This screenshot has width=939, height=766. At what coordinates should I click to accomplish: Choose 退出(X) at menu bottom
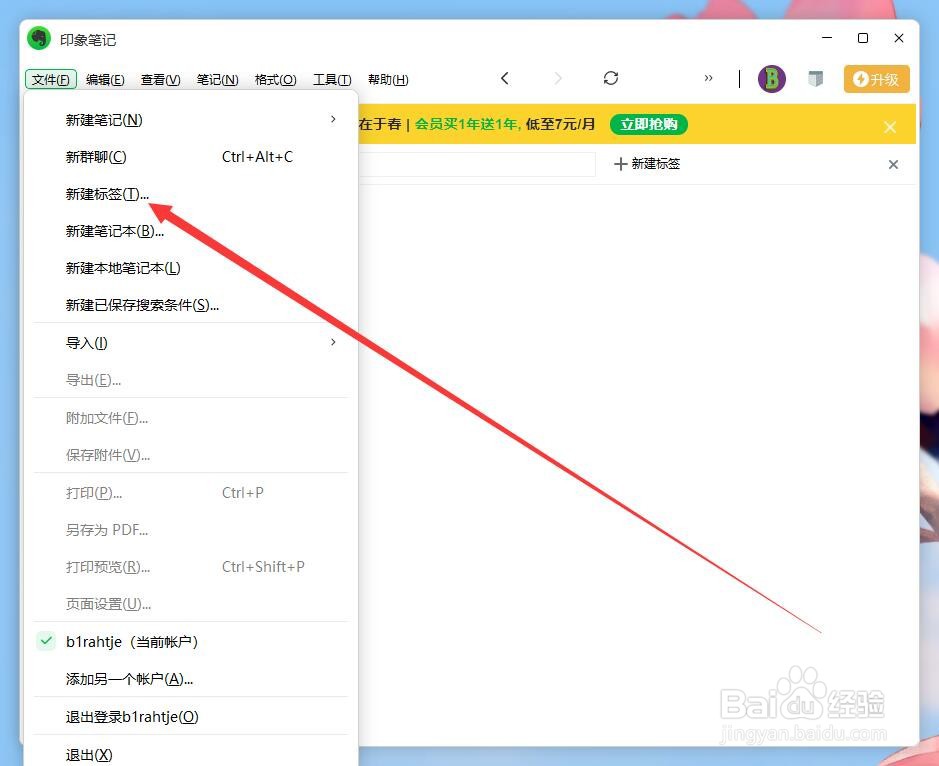190,754
